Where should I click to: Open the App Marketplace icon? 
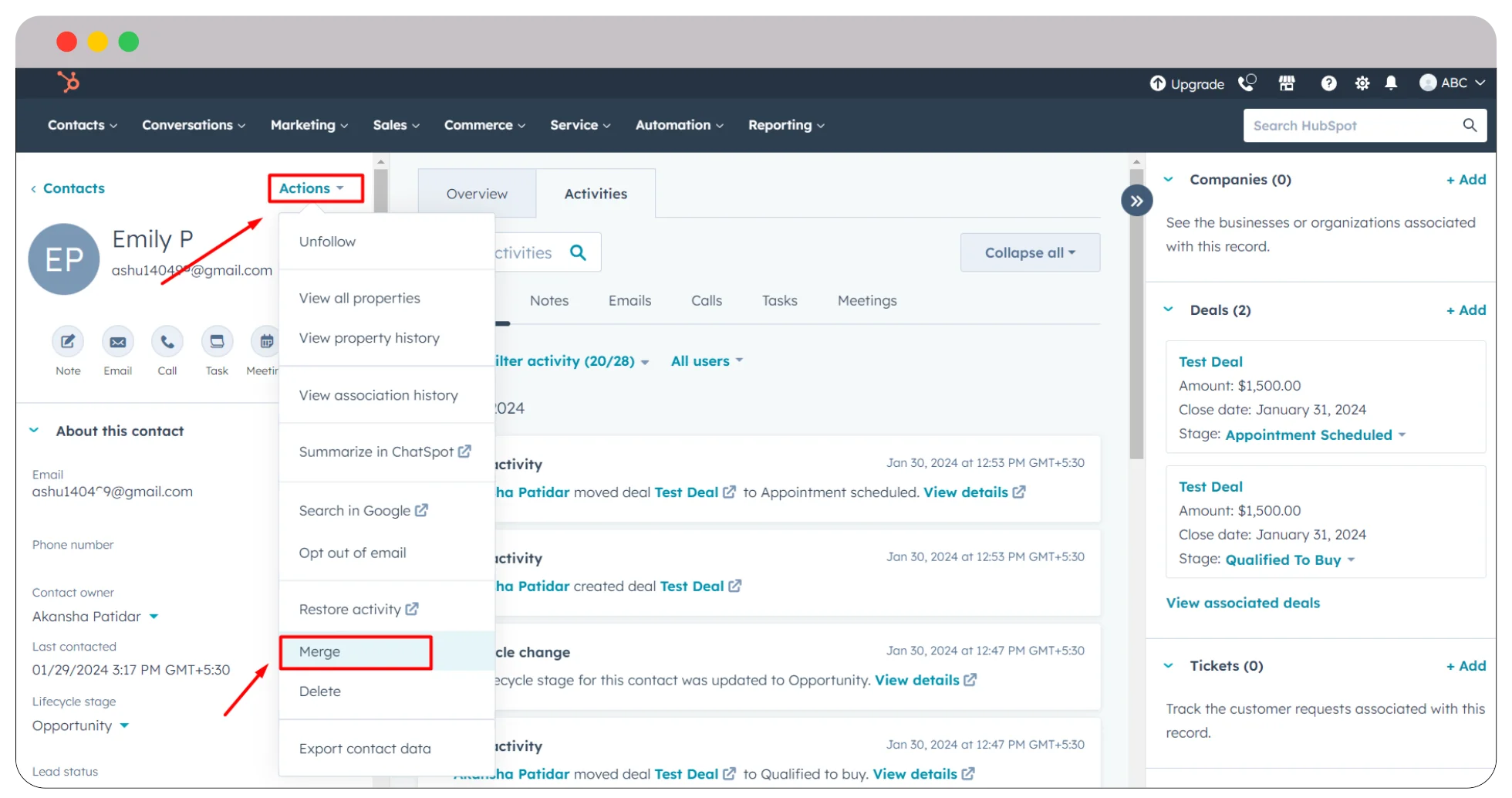coord(1287,83)
